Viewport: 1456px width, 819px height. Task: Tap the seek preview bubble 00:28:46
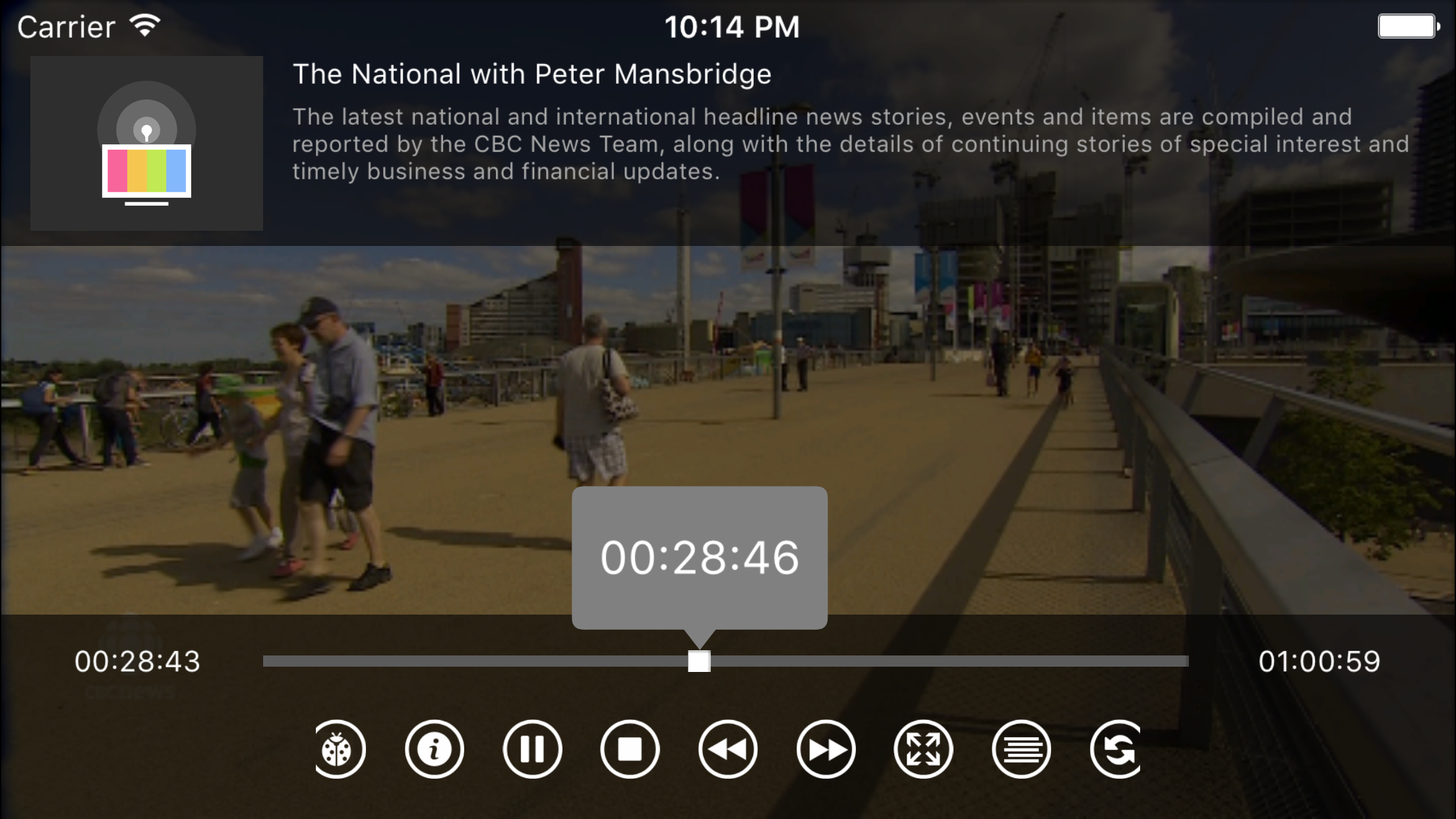[x=700, y=558]
